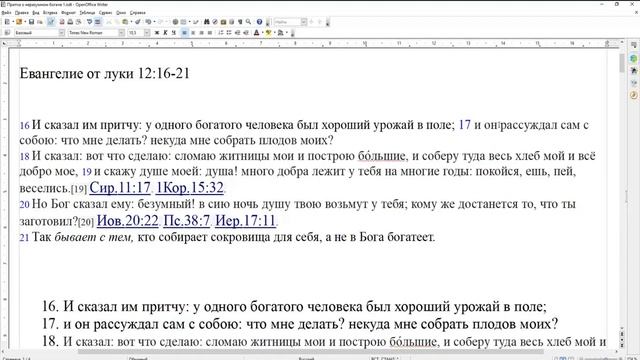Toggle bulleted list
Viewport: 640px width, 360px height.
[x=229, y=33]
